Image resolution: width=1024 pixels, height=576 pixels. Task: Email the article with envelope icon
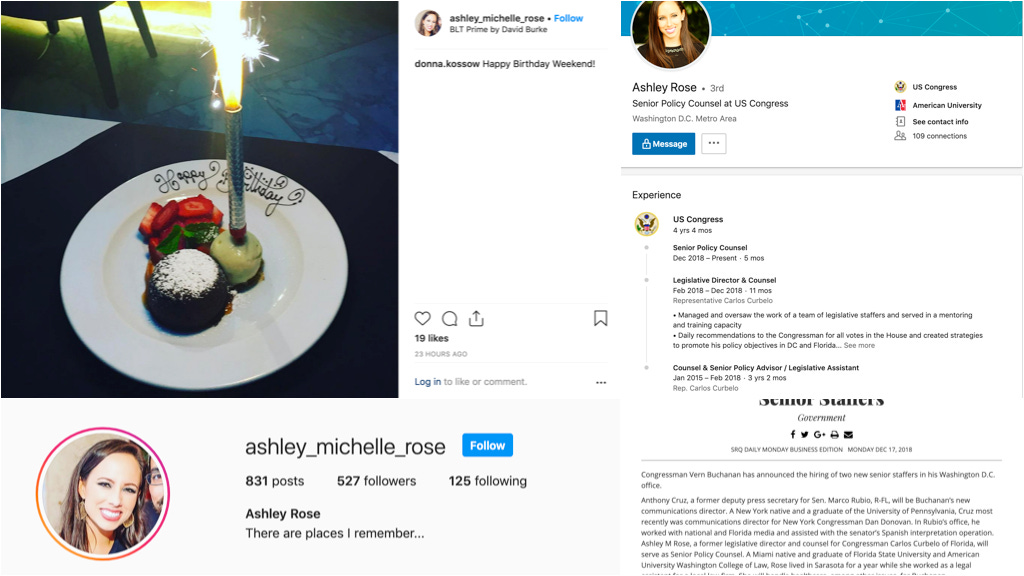click(848, 434)
